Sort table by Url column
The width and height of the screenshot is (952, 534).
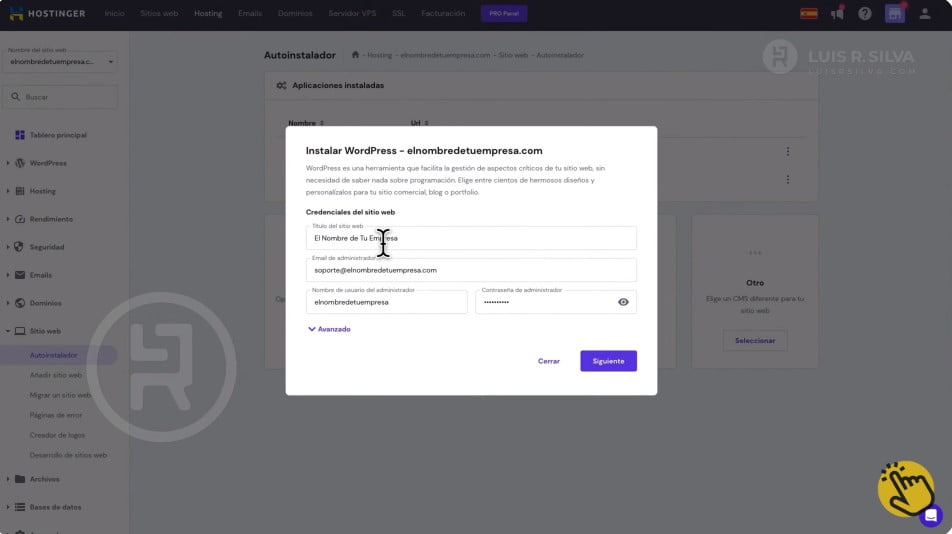(x=419, y=123)
